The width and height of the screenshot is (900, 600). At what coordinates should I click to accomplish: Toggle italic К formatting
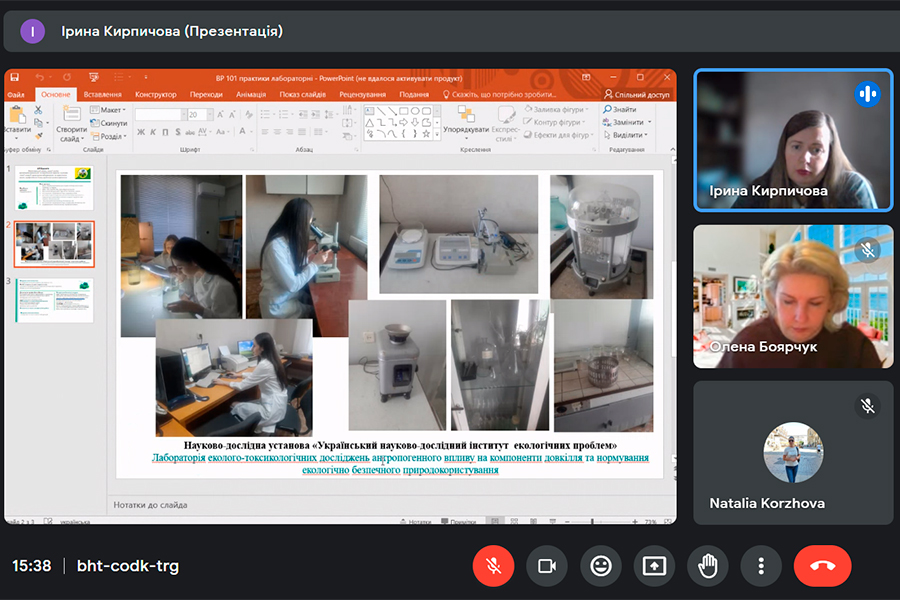[153, 132]
